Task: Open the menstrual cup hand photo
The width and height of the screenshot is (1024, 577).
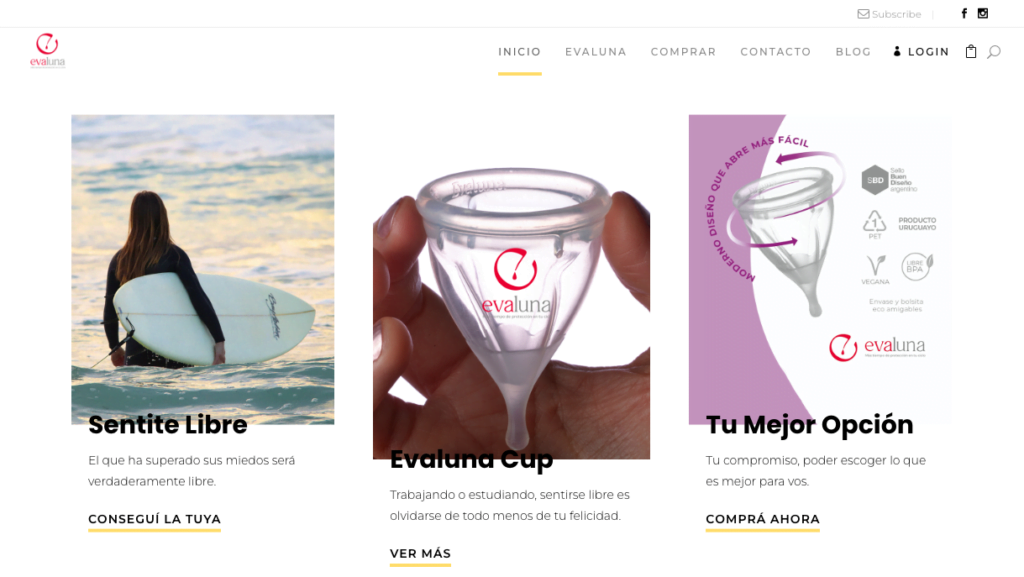Action: click(x=511, y=313)
